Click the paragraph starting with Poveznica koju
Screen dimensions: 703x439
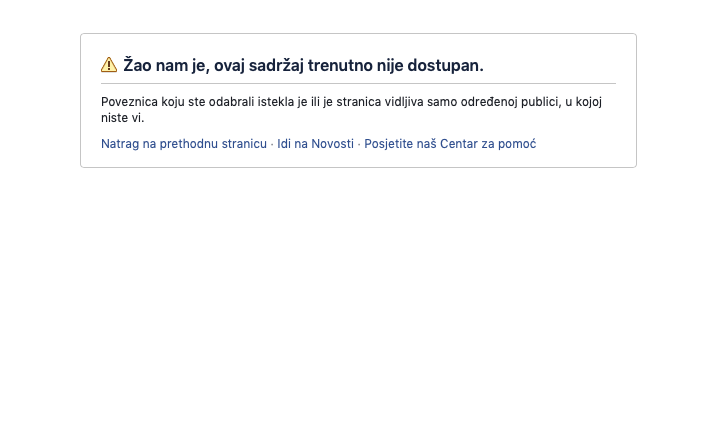pyautogui.click(x=352, y=110)
